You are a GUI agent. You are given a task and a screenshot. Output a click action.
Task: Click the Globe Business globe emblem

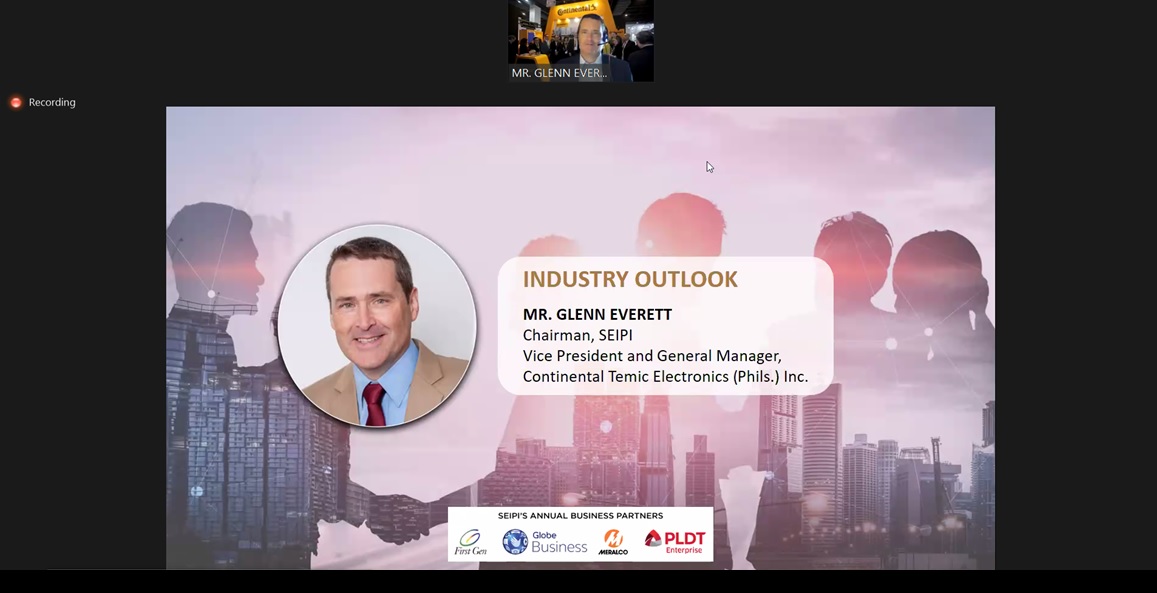(515, 542)
